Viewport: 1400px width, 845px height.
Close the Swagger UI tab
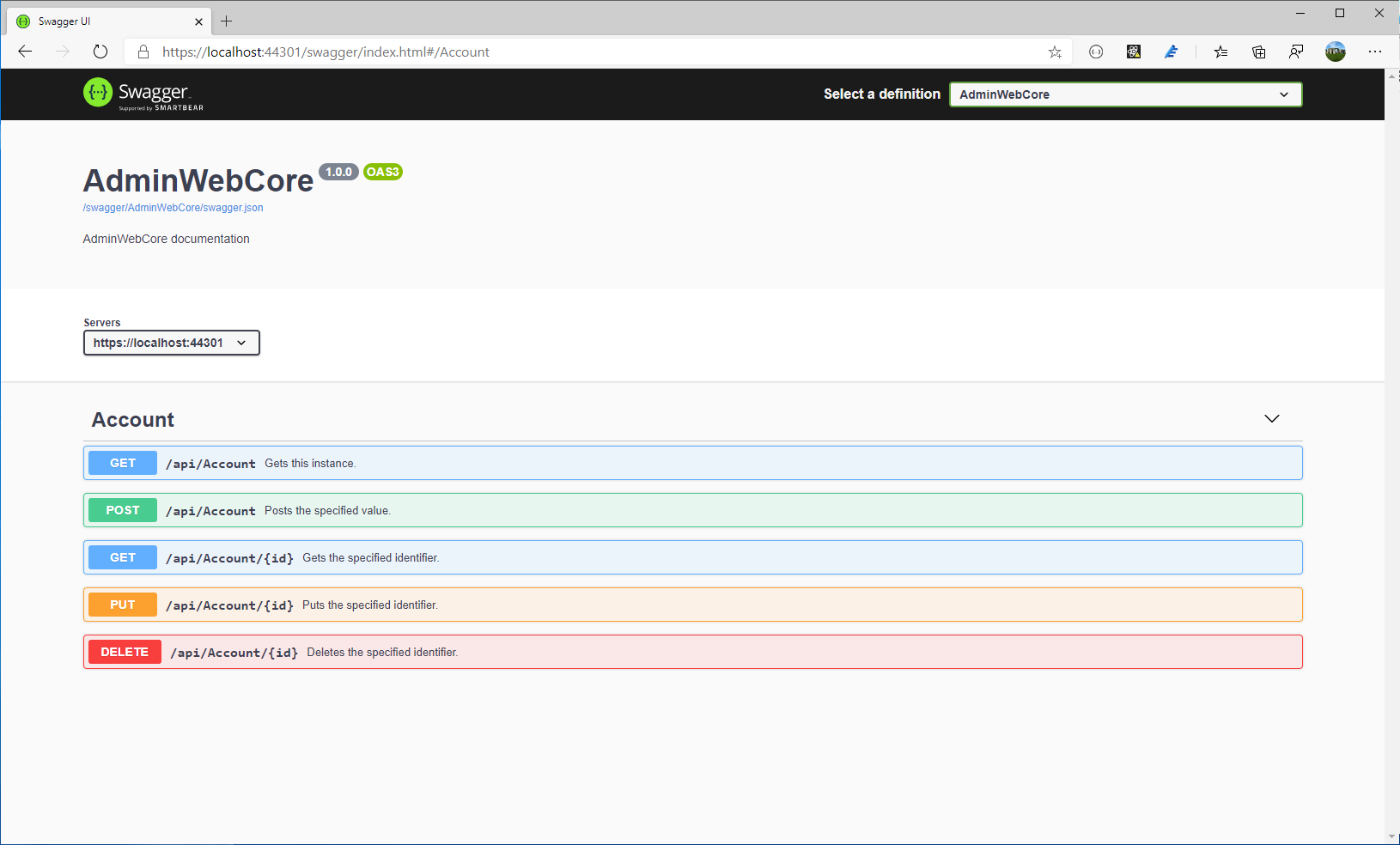coord(198,21)
